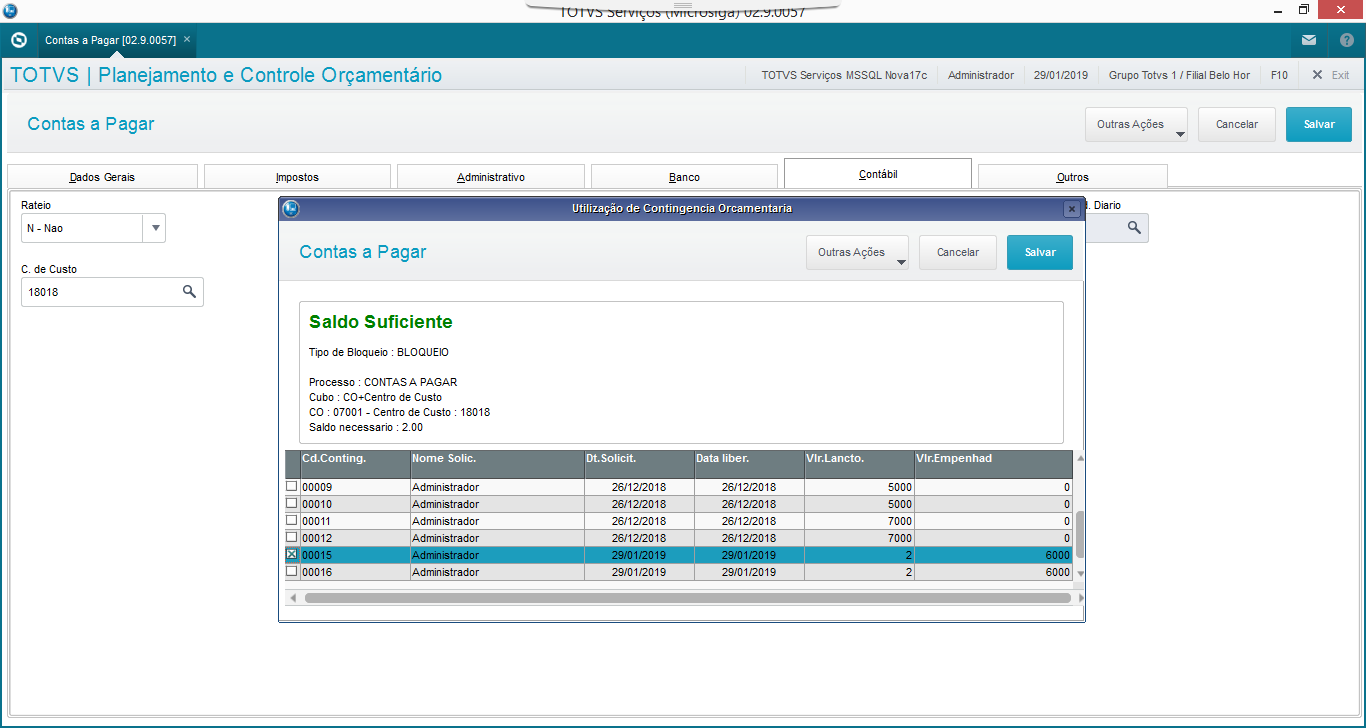Screen dimensions: 1366x728
Task: Check the box for contingency 00012
Action: [x=292, y=537]
